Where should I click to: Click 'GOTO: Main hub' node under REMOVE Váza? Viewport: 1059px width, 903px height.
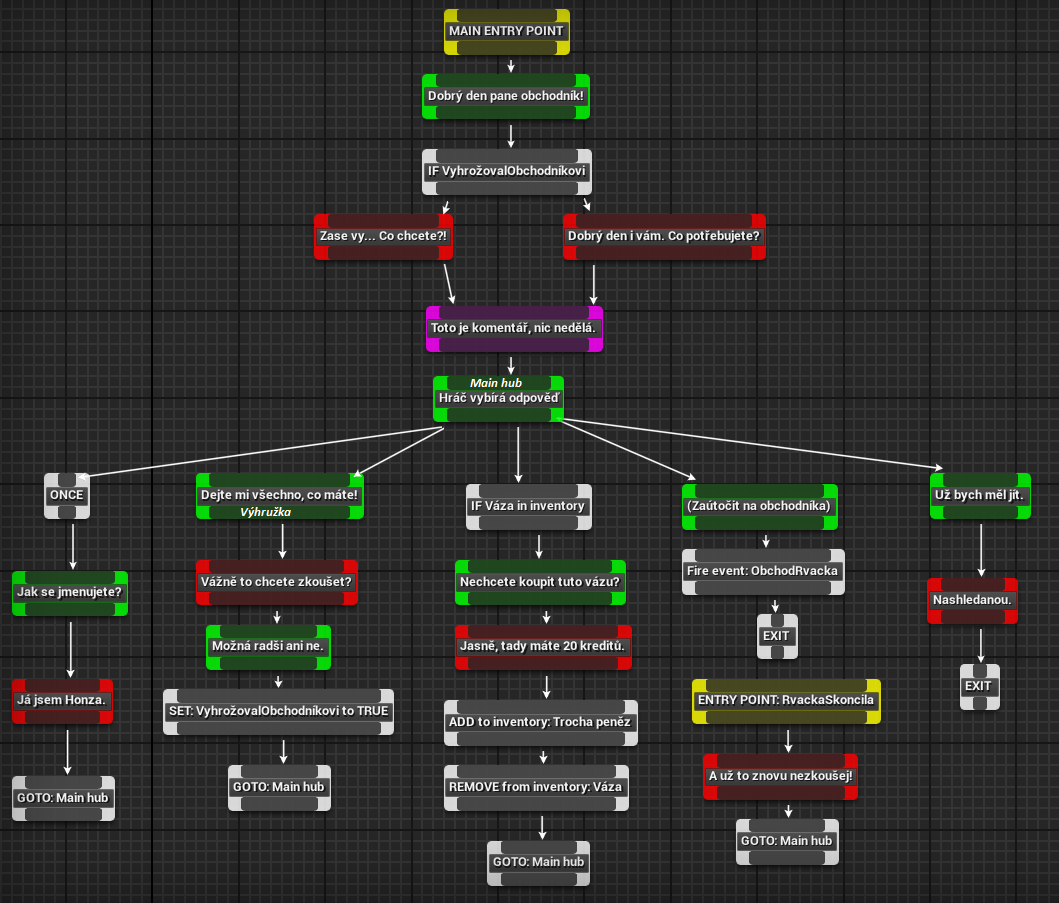coord(538,863)
